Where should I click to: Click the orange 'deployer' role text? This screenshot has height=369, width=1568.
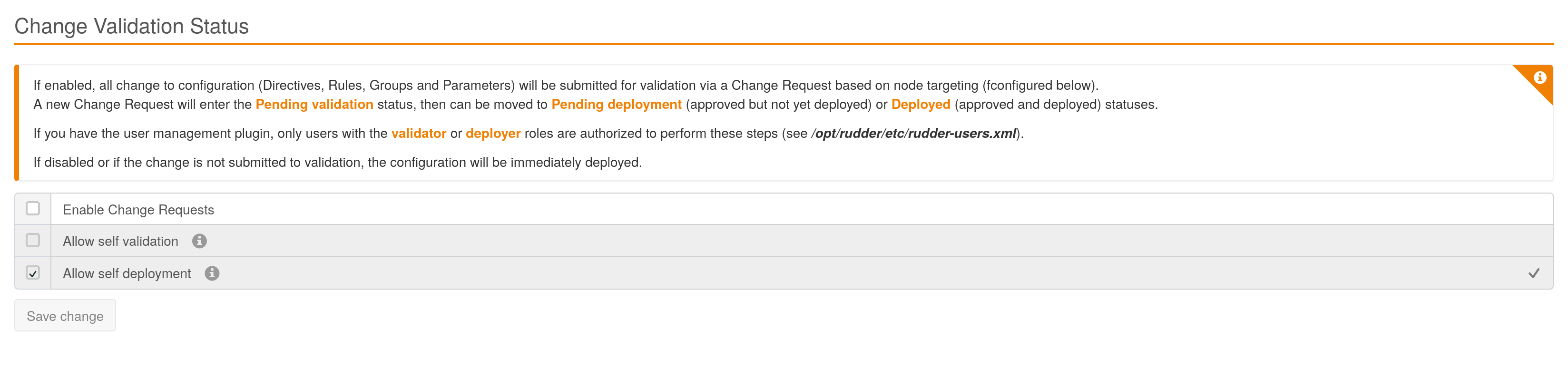493,134
